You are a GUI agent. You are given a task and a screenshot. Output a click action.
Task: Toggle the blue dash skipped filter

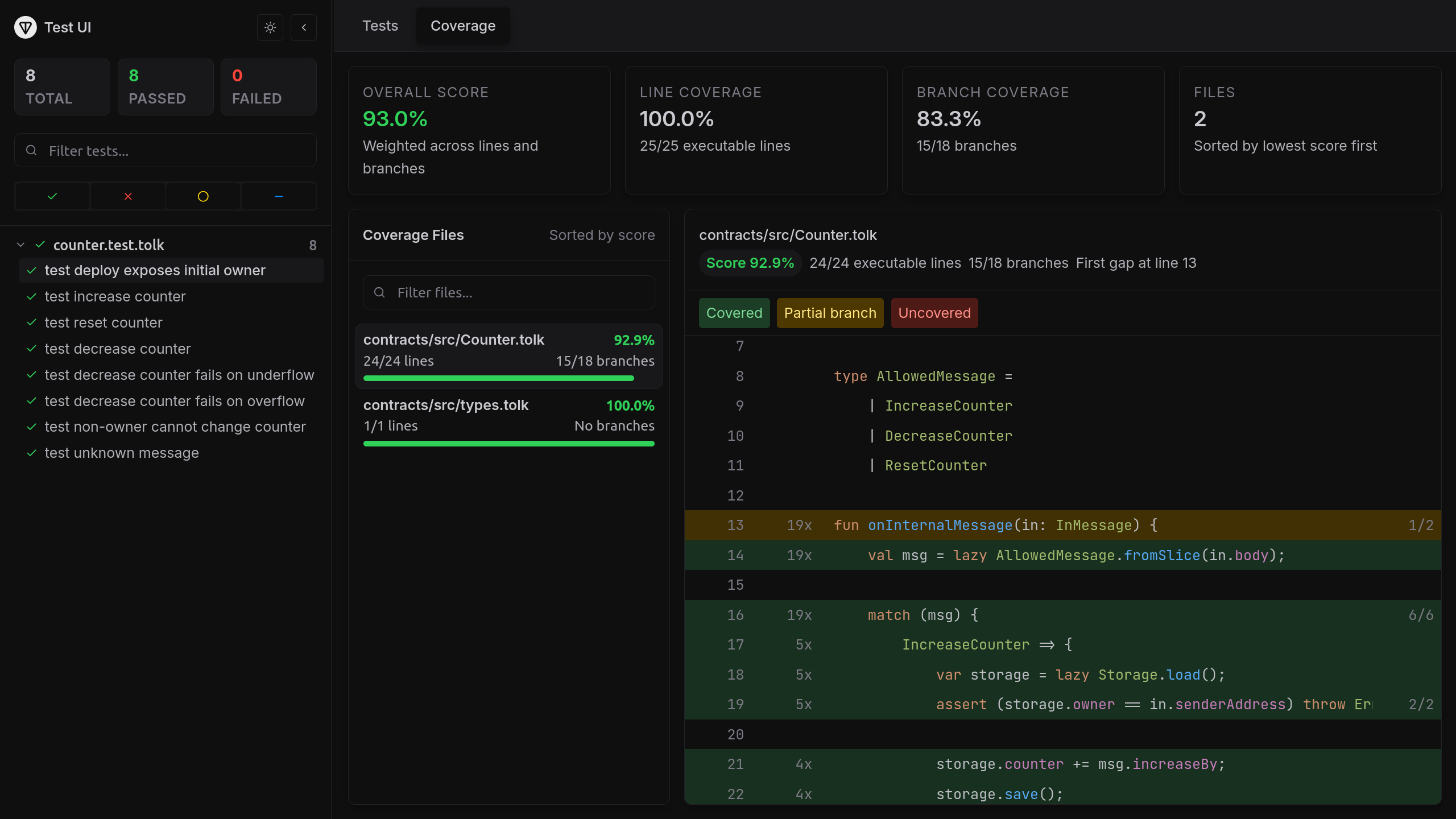click(279, 196)
